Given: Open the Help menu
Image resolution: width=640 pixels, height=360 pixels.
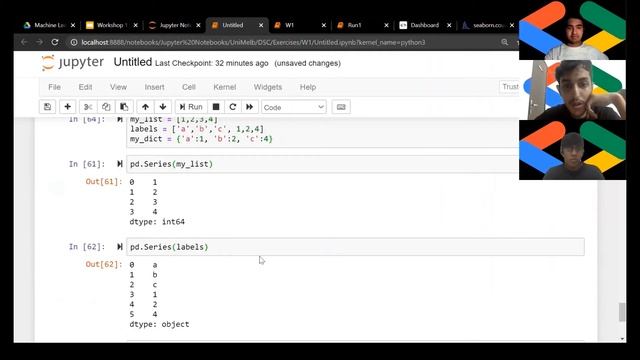Looking at the screenshot, I should tap(308, 87).
